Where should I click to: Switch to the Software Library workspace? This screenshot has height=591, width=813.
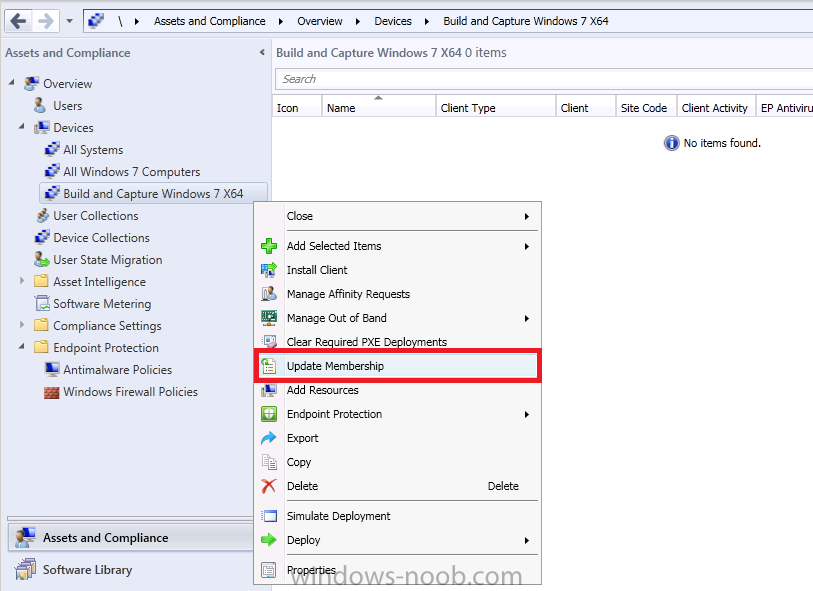point(131,570)
